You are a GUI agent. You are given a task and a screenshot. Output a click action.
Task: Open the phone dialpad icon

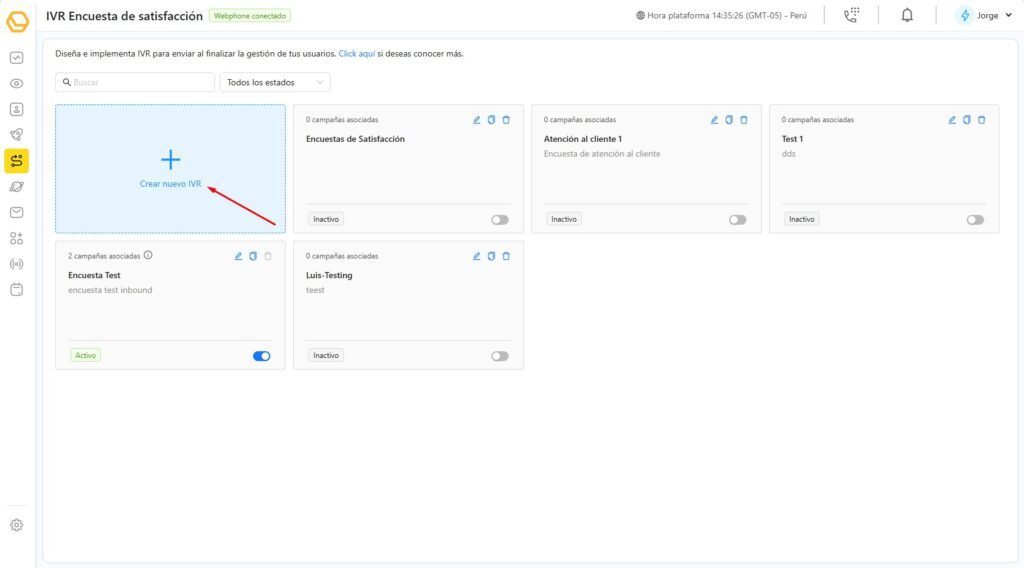[x=851, y=15]
